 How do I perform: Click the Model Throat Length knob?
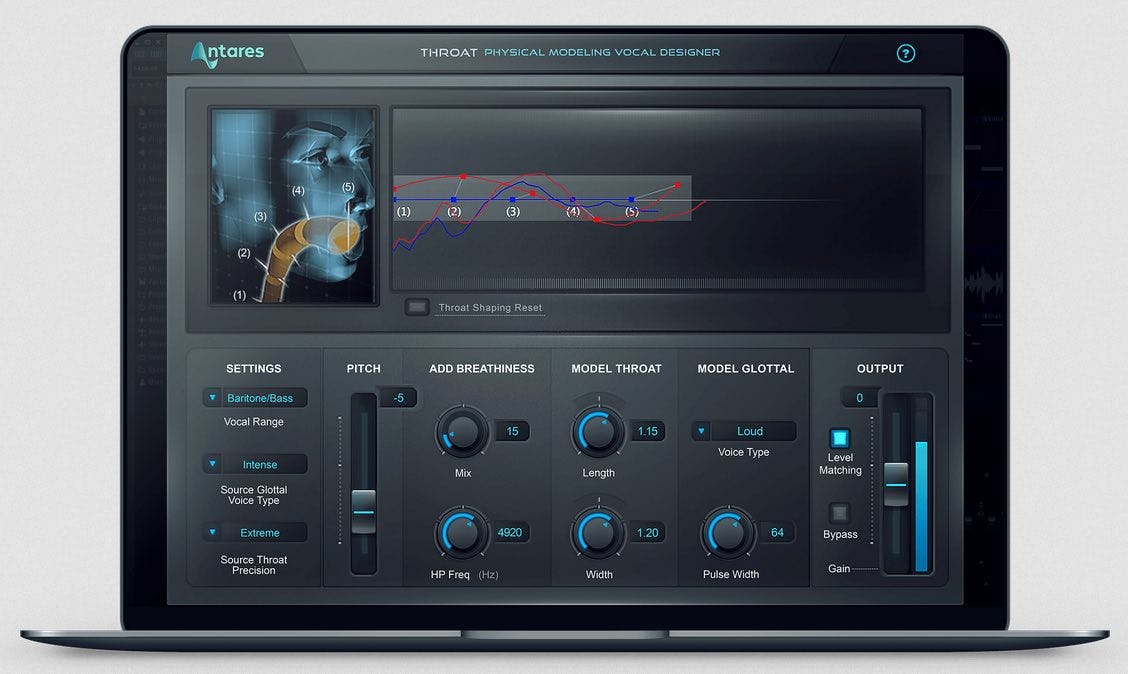[598, 432]
